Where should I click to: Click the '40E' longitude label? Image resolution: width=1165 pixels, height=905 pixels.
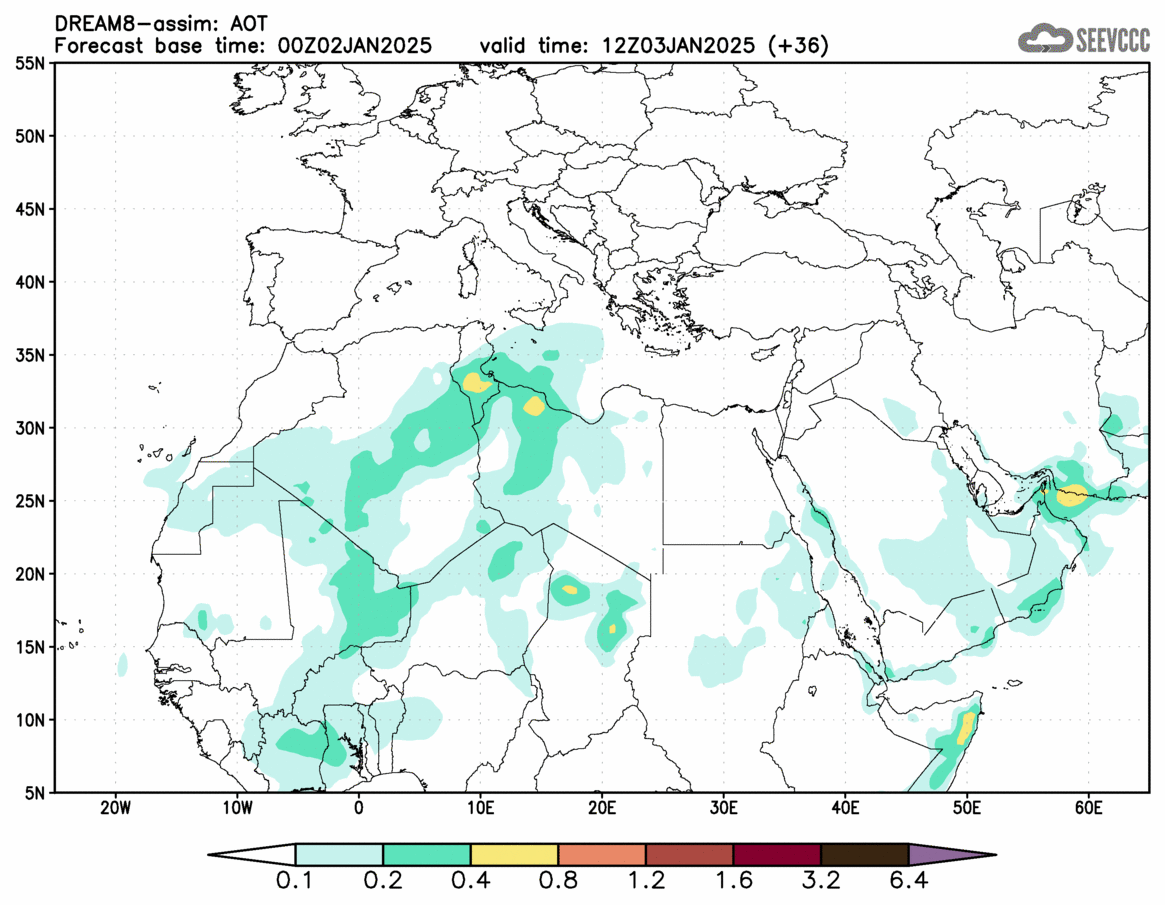pos(846,808)
